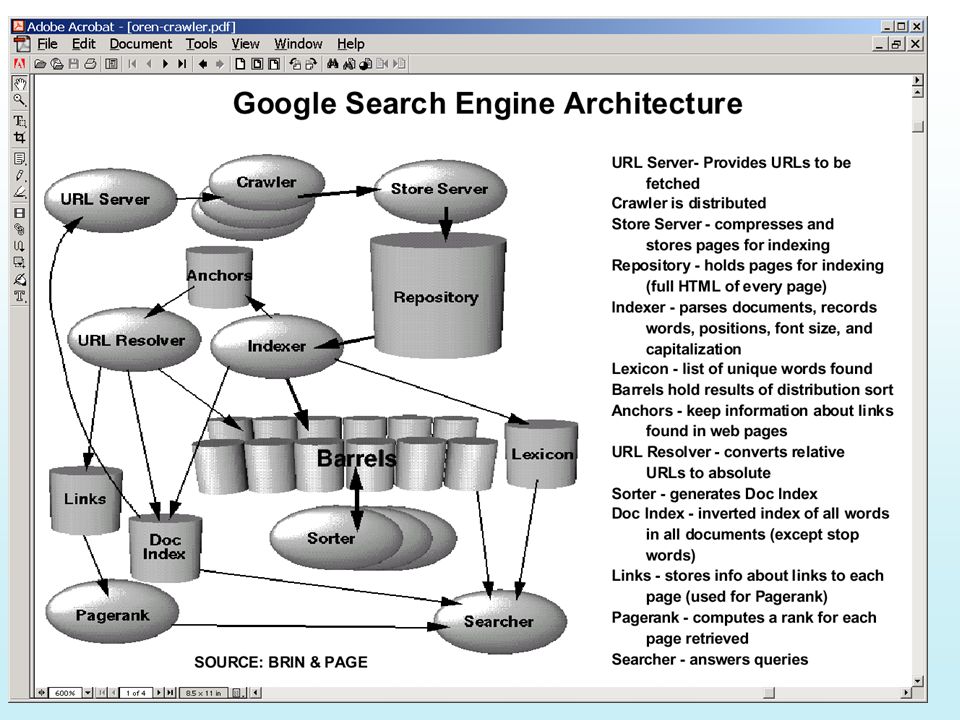Viewport: 960px width, 720px height.
Task: Click Go to Previous View arrow
Action: [x=203, y=64]
